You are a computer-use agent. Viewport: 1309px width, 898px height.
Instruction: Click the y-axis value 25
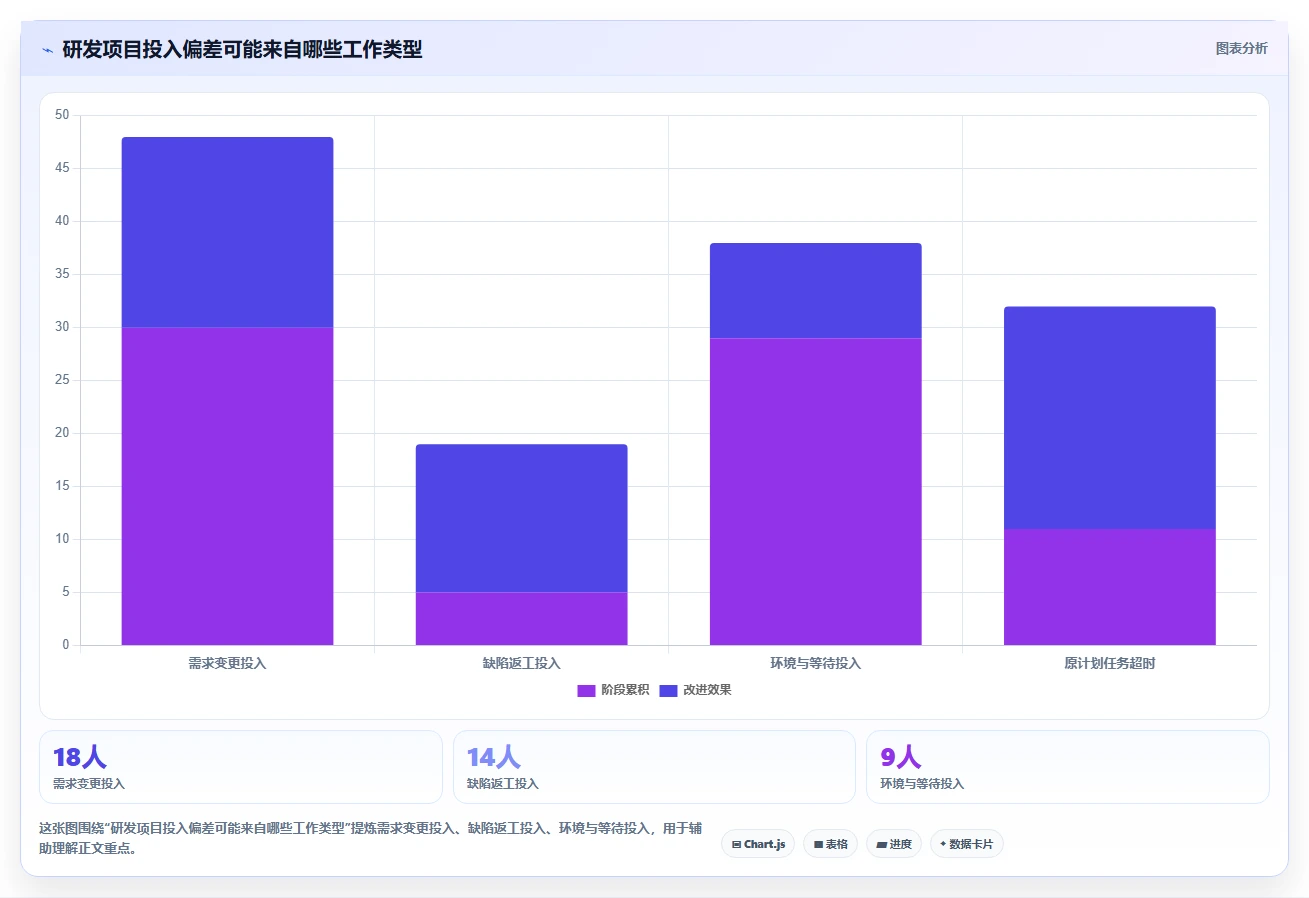coord(62,380)
